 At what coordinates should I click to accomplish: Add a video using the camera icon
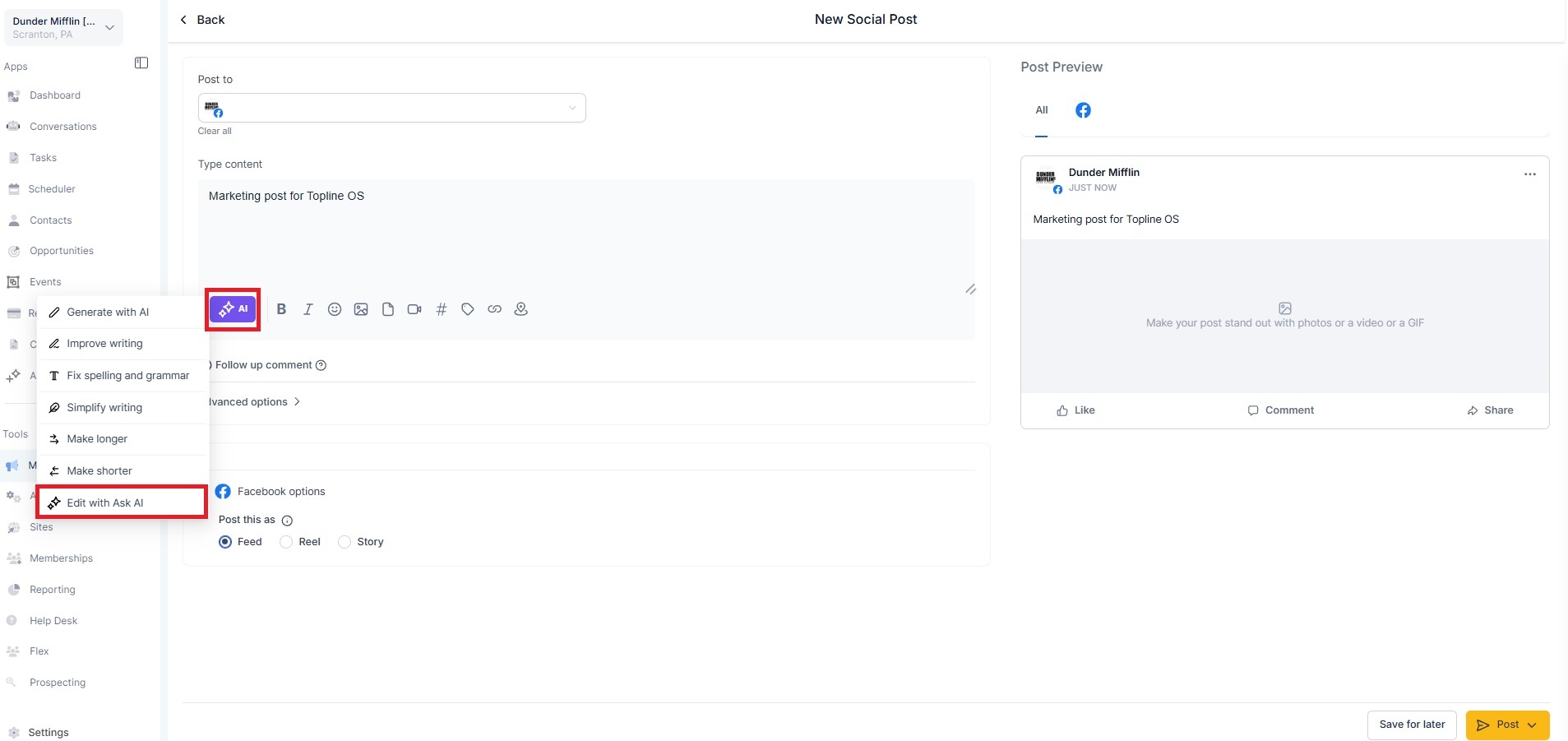pyautogui.click(x=414, y=309)
